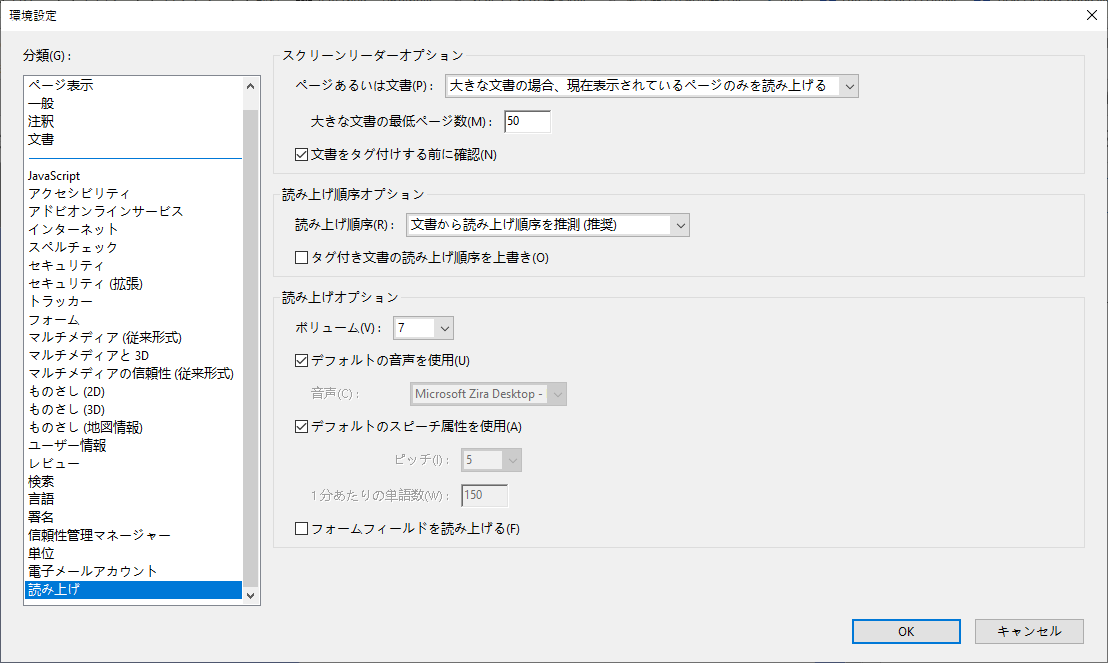Click the キャンセル button
The width and height of the screenshot is (1108, 663).
click(x=1029, y=631)
